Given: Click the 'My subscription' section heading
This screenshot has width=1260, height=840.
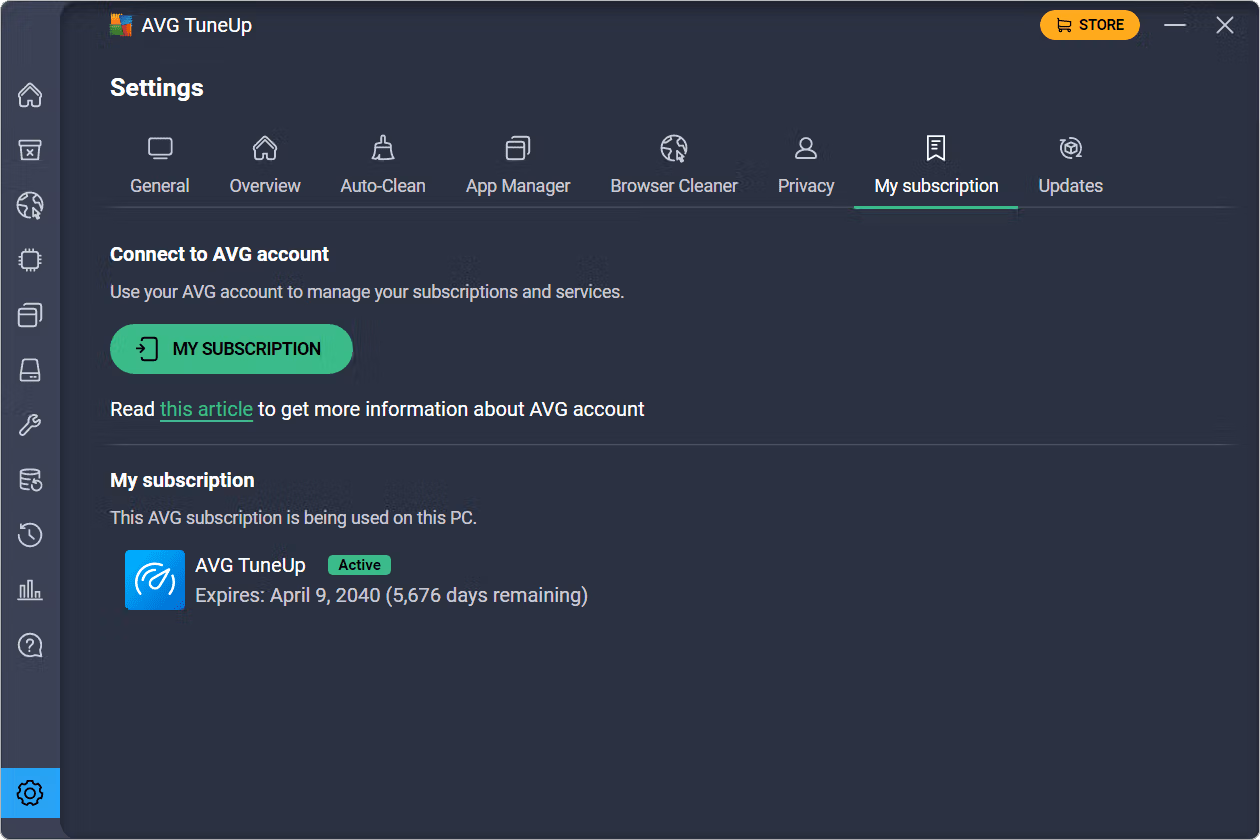Looking at the screenshot, I should pos(182,480).
